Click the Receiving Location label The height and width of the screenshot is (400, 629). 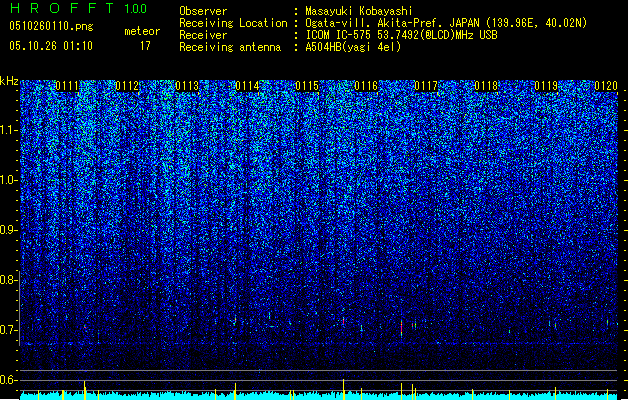(x=233, y=23)
